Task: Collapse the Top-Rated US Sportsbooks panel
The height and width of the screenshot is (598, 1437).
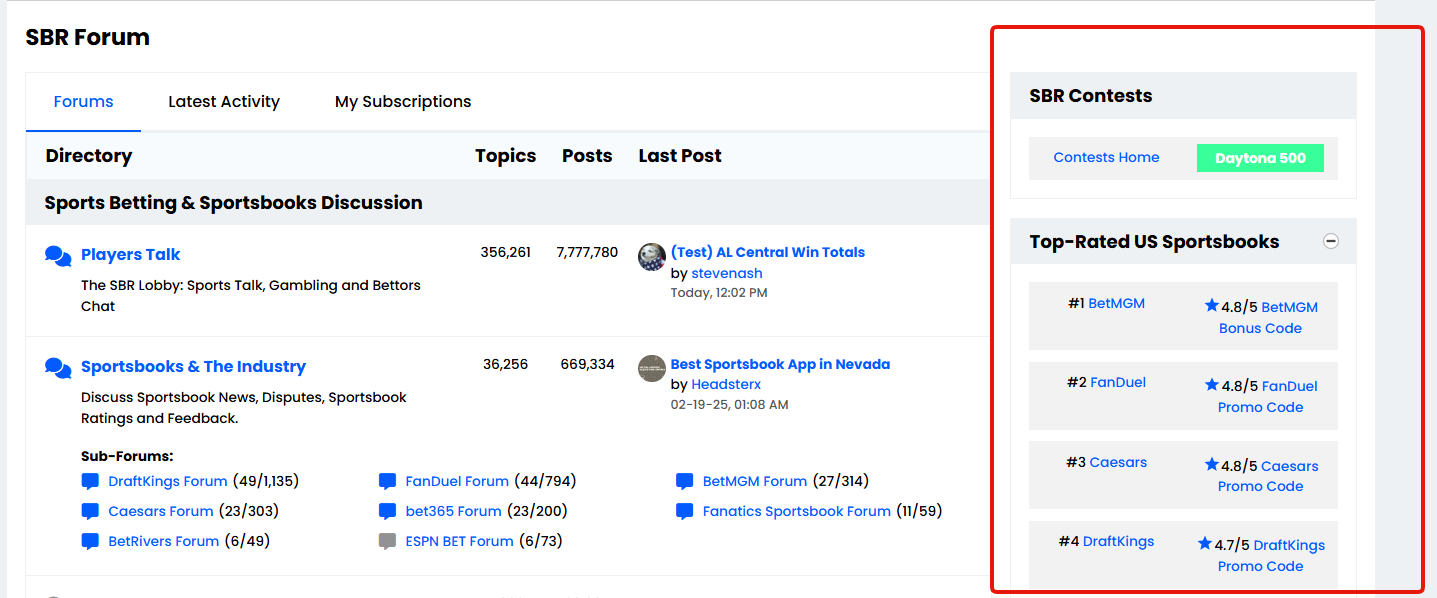Action: pyautogui.click(x=1331, y=241)
